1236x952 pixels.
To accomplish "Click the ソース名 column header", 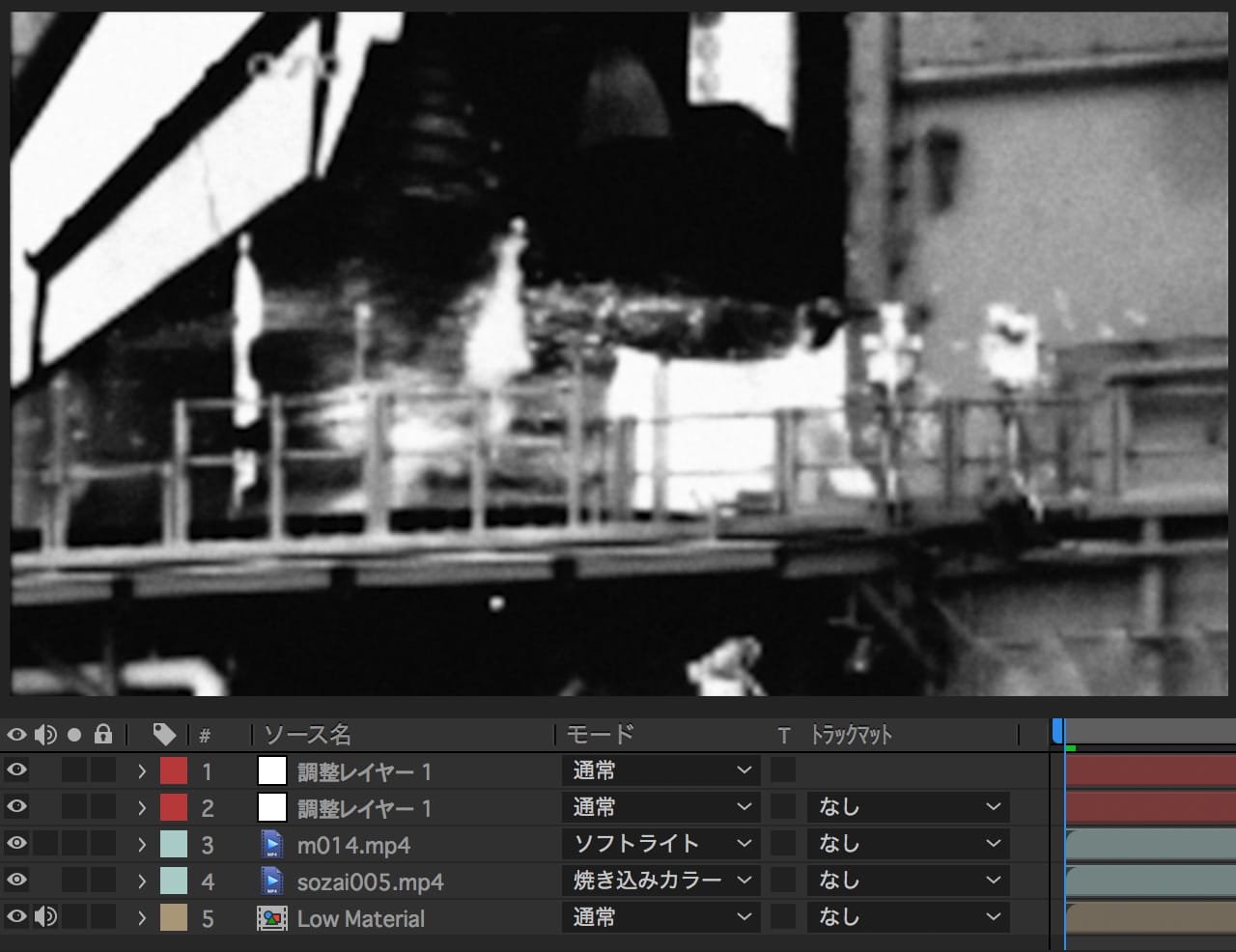I will (307, 736).
